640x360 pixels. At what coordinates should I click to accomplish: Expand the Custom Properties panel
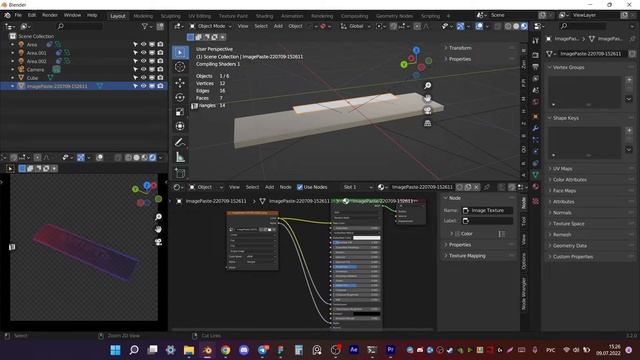[x=573, y=256]
